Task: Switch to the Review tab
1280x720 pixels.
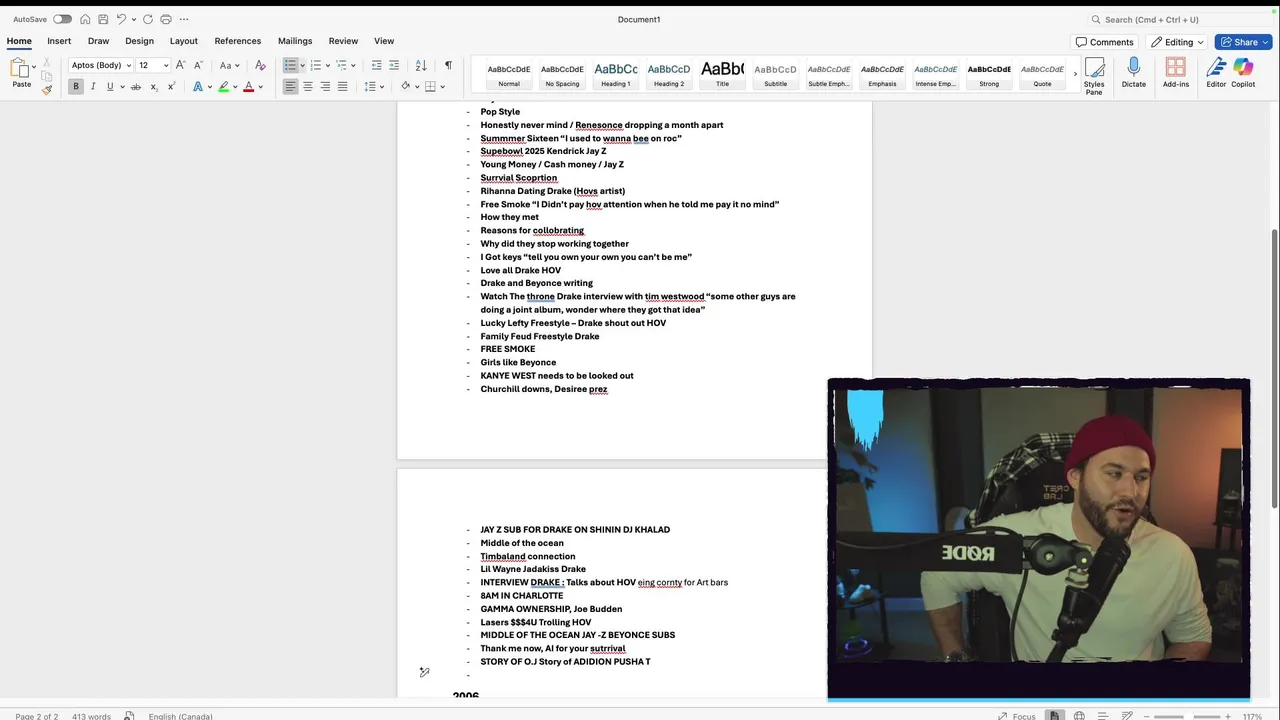Action: point(343,41)
